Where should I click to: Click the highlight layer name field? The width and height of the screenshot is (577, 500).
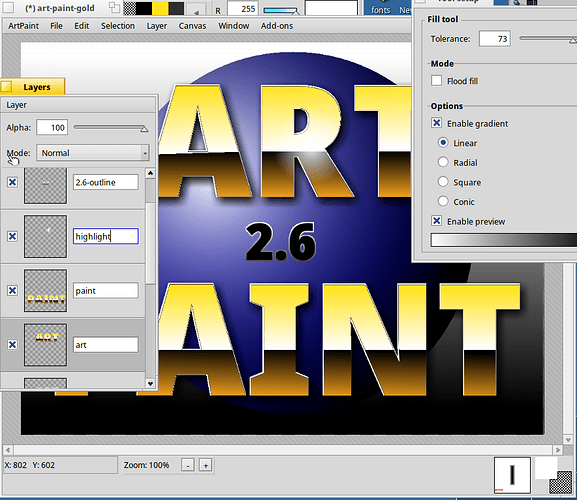coord(106,236)
